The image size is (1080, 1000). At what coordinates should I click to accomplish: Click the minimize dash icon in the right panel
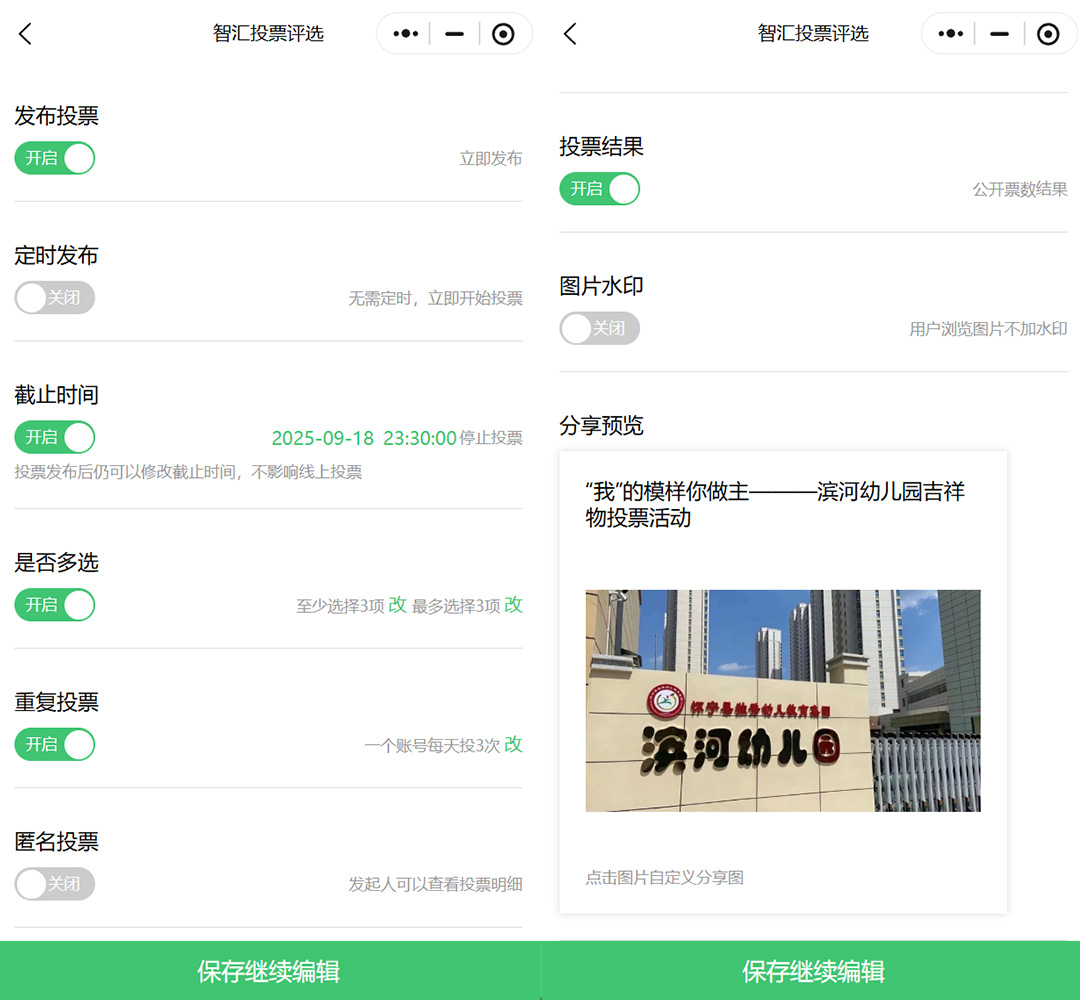click(999, 34)
